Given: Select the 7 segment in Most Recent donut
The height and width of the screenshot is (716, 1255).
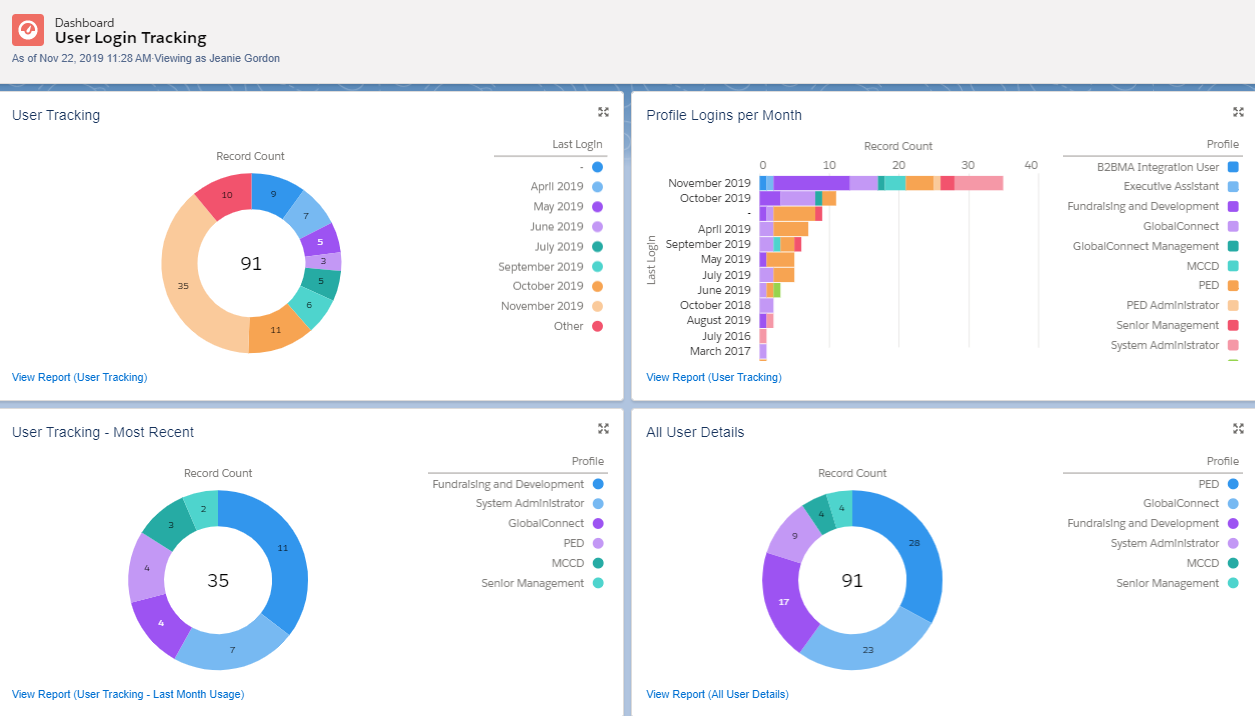Looking at the screenshot, I should [232, 650].
